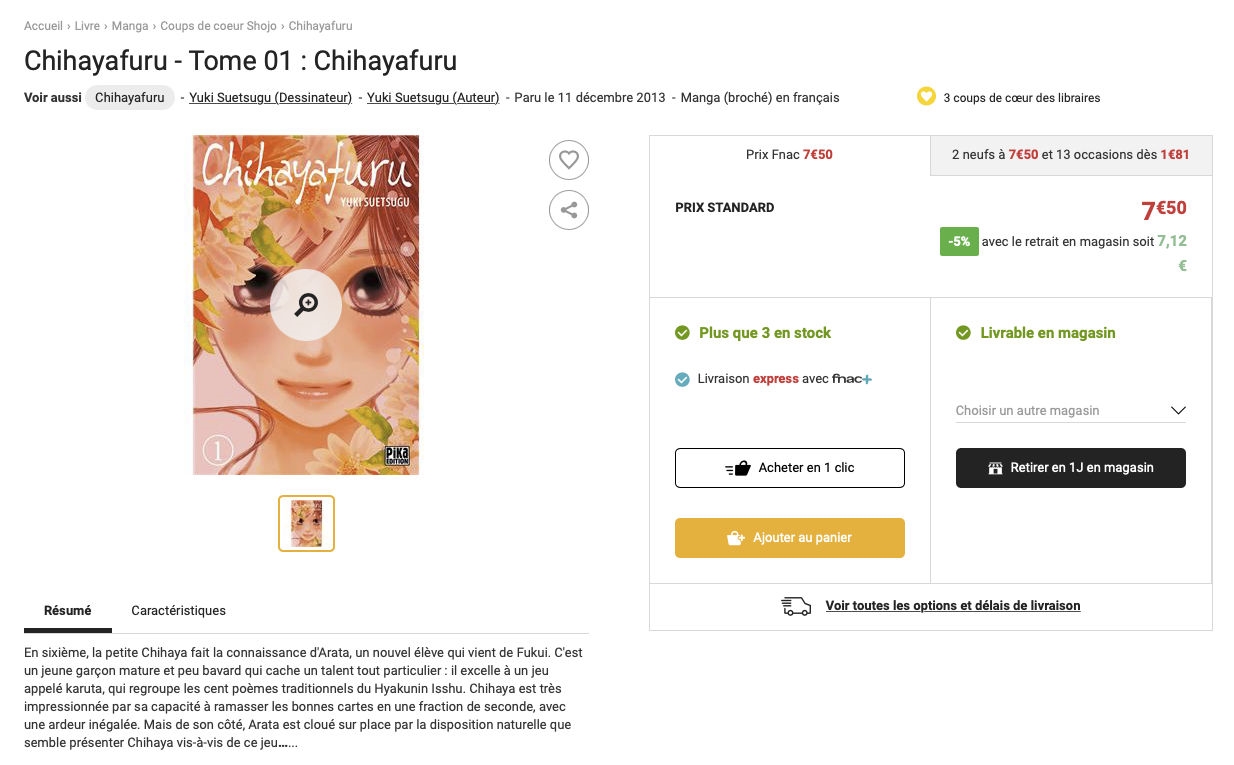
Task: Click 'Retirer en 1J en magasin' button
Action: point(1070,468)
